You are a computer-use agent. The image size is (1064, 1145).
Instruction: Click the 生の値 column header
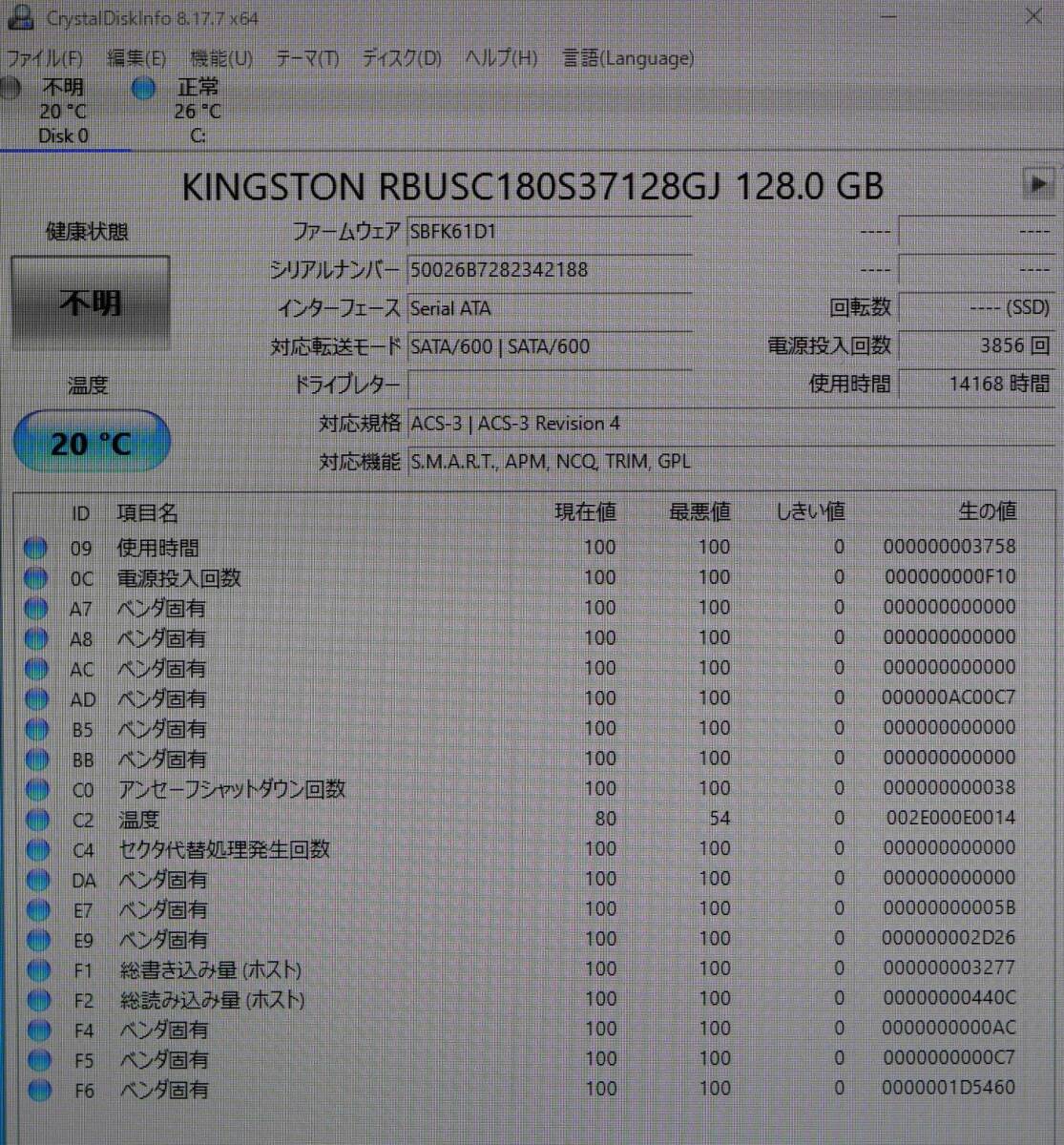[987, 511]
